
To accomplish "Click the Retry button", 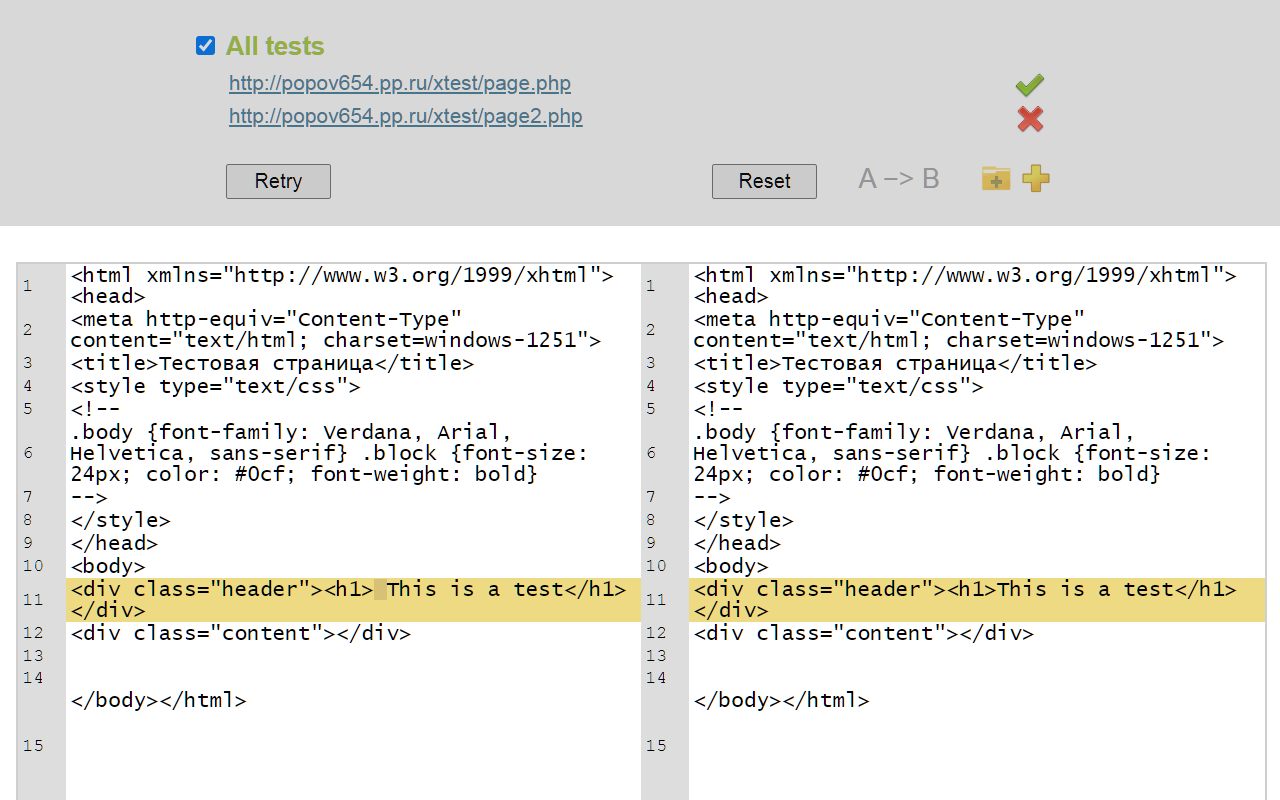I will pos(278,181).
